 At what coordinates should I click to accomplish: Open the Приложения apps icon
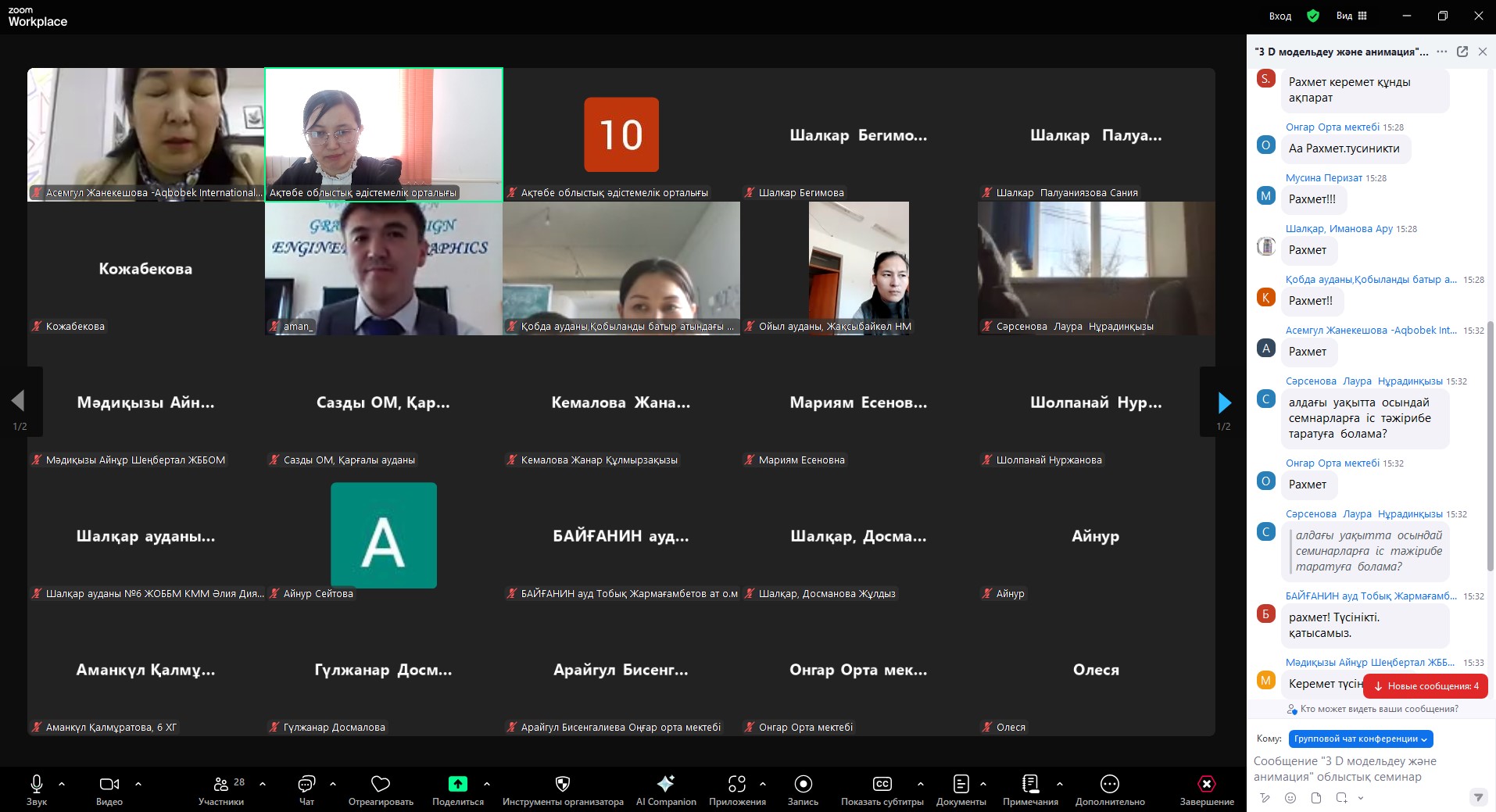coord(736,785)
